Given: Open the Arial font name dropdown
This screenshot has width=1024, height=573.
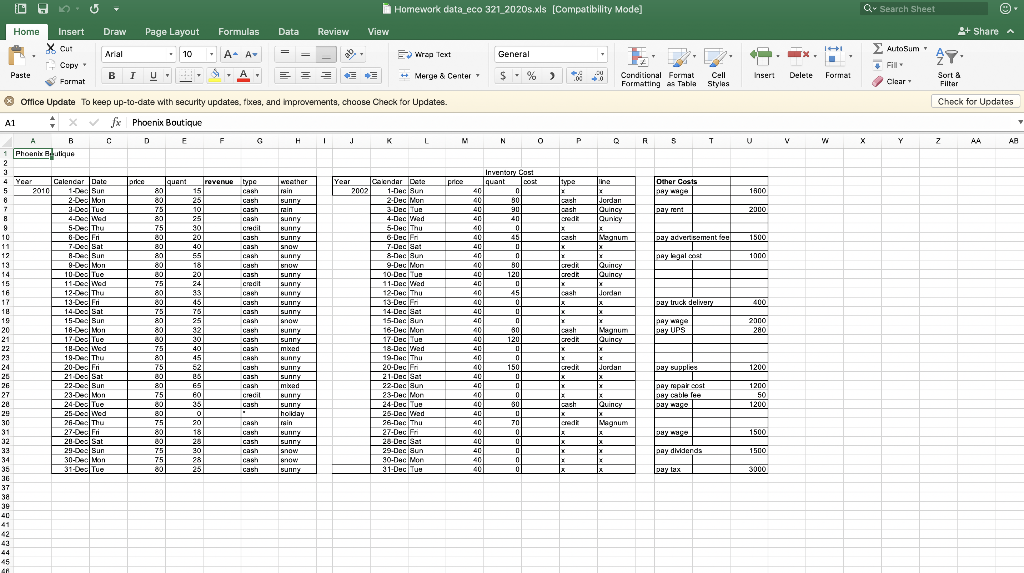Looking at the screenshot, I should pos(171,54).
